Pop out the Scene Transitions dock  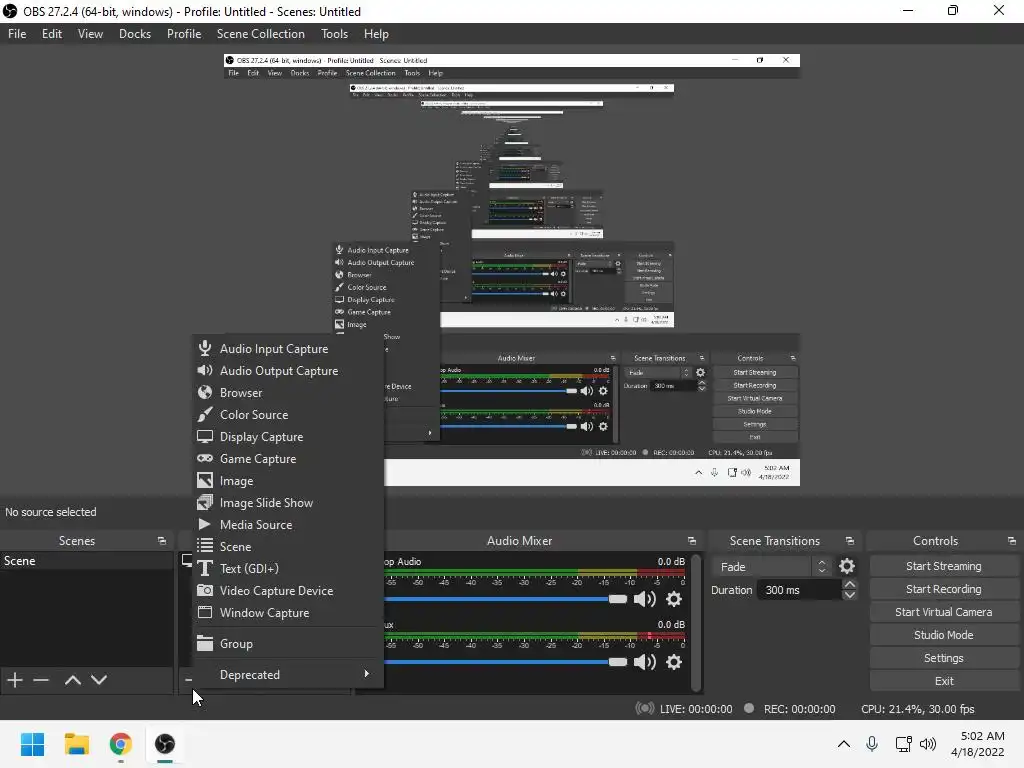coord(850,541)
